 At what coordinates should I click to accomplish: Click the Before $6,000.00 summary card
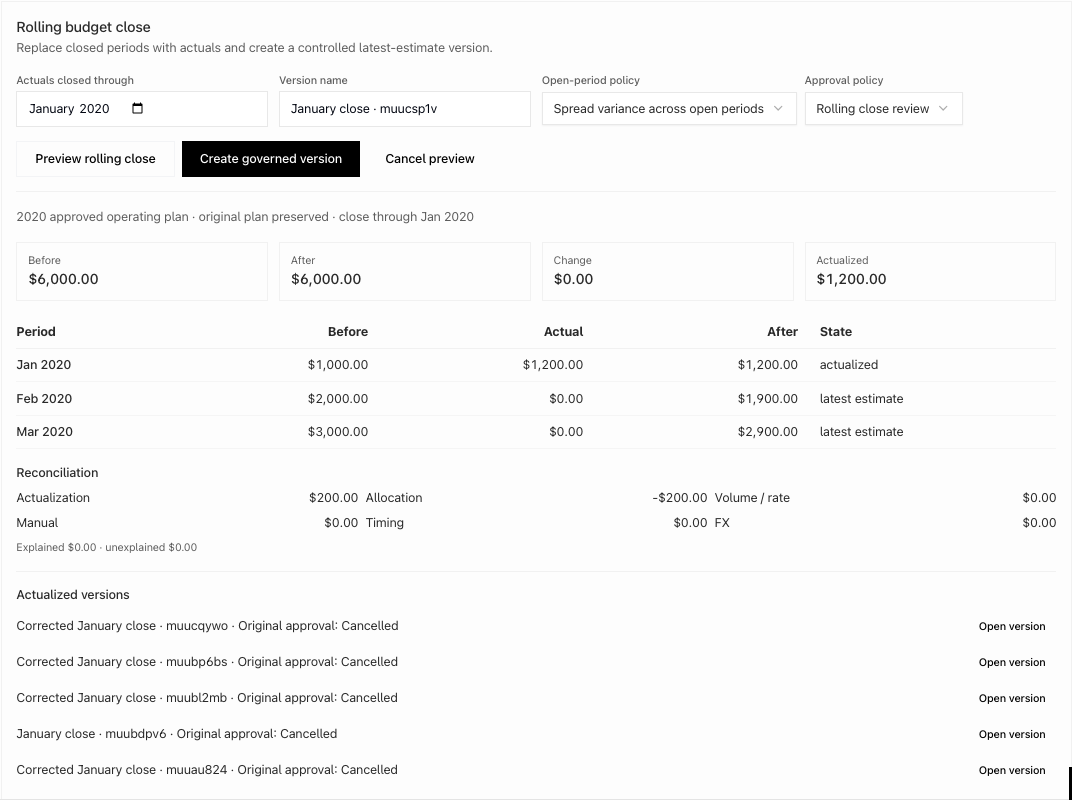[x=142, y=271]
